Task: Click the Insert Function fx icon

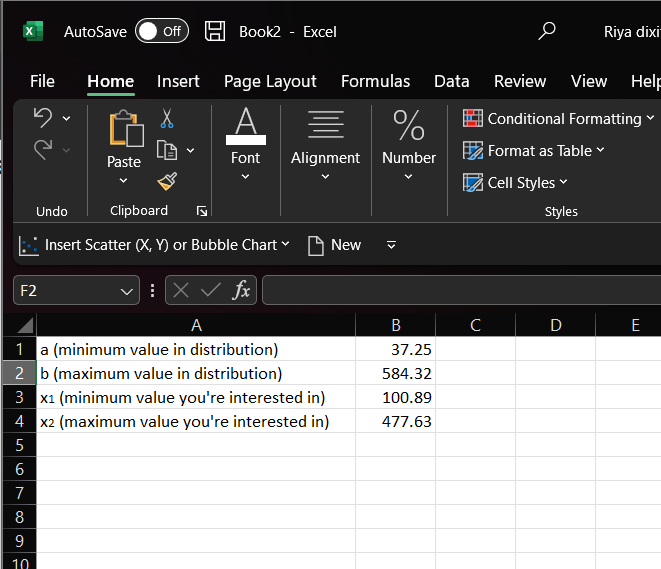Action: point(241,291)
